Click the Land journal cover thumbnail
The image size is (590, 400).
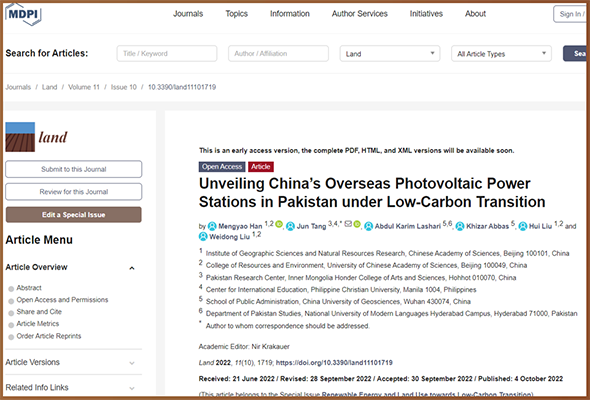click(20, 137)
